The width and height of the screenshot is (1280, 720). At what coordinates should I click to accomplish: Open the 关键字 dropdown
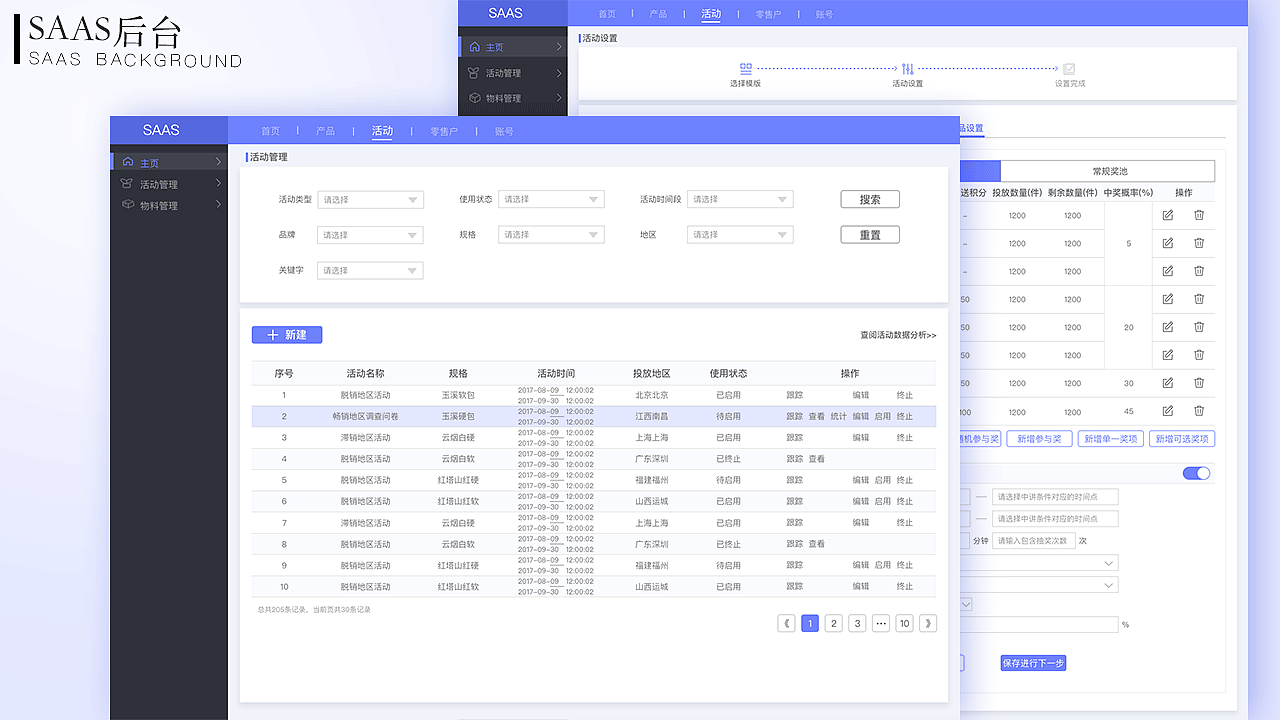370,270
